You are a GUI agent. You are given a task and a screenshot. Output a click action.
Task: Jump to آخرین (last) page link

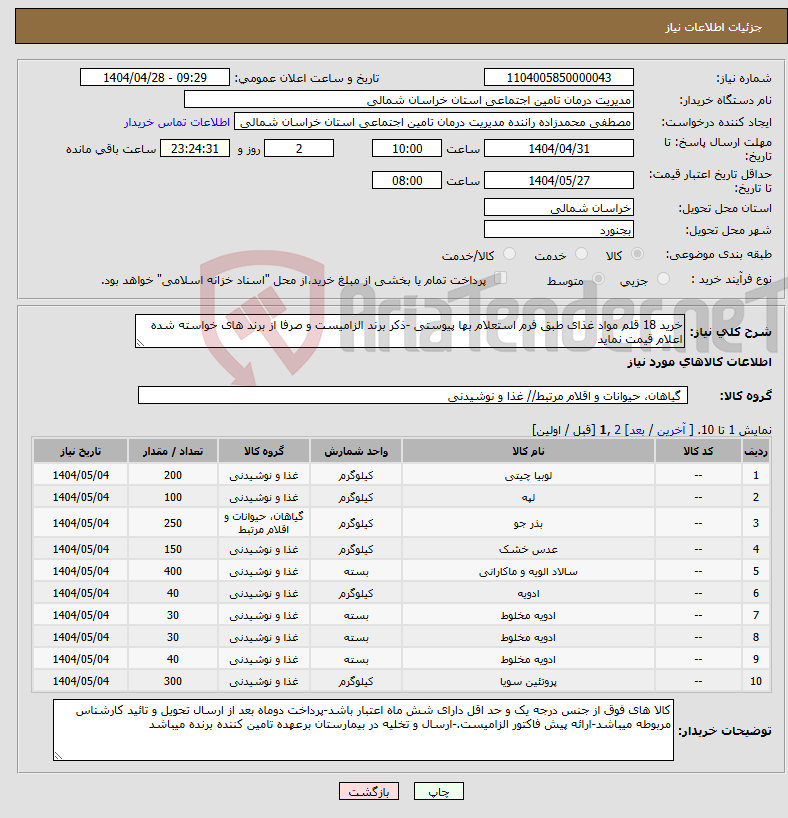coord(671,430)
